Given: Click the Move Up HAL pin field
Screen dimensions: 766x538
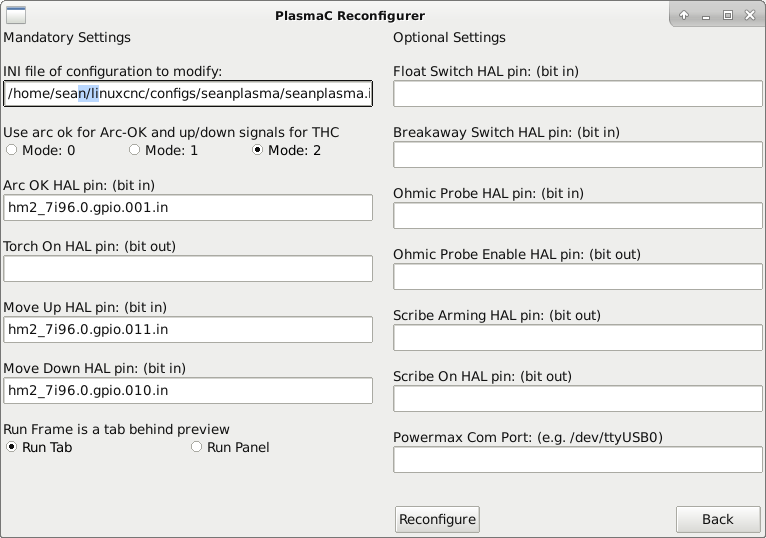Looking at the screenshot, I should click(188, 329).
